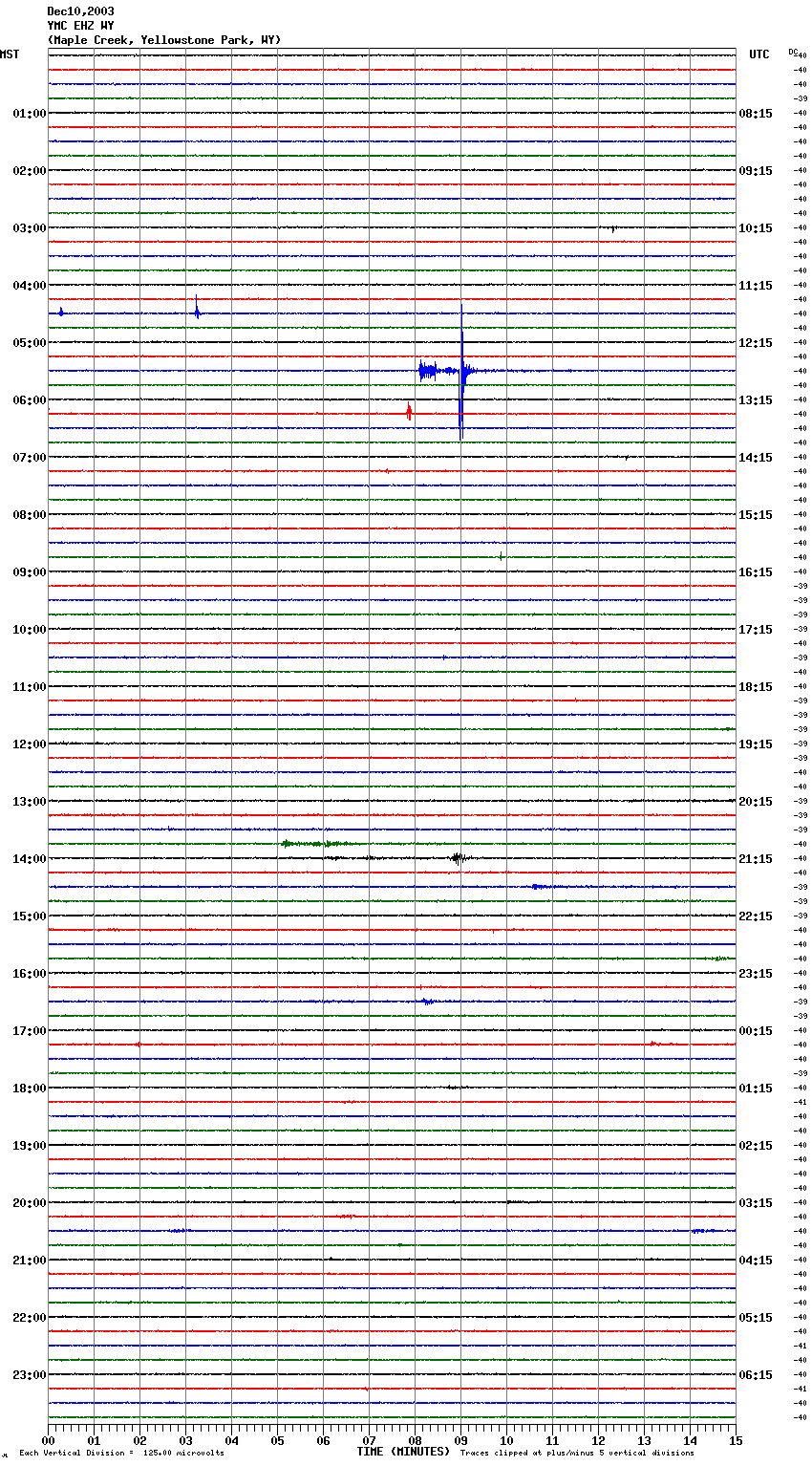
Task: Select the station code YMC EHZ WY
Action: pos(80,26)
